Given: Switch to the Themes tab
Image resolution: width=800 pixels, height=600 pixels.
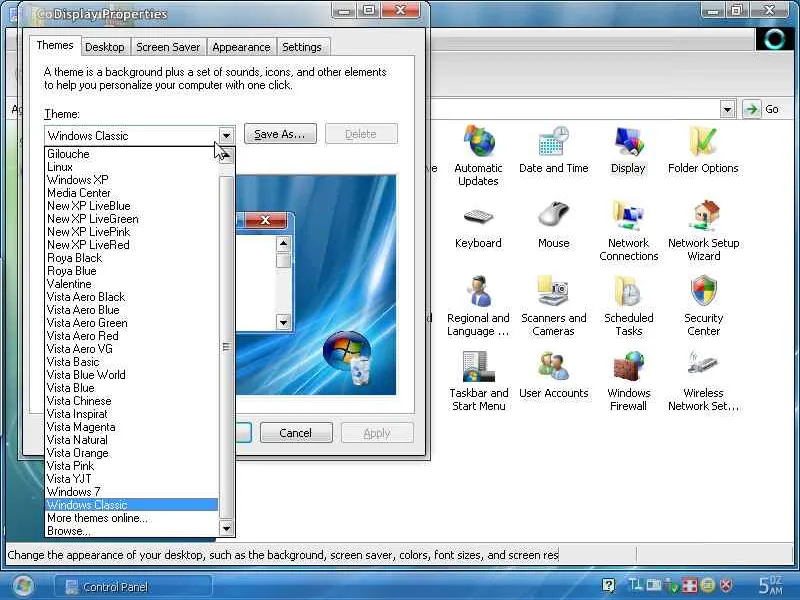Looking at the screenshot, I should pyautogui.click(x=55, y=45).
